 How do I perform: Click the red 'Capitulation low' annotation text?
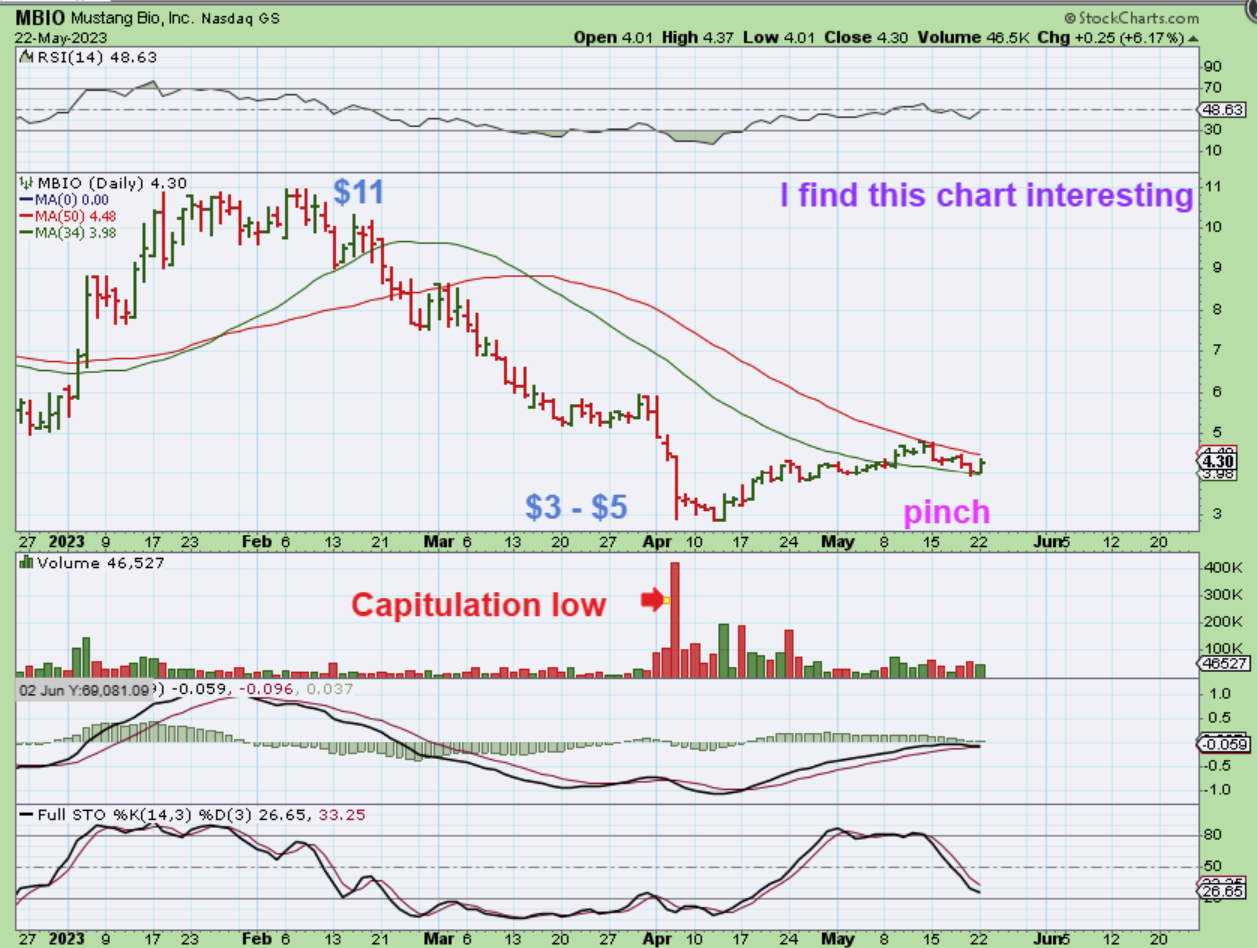click(x=478, y=605)
